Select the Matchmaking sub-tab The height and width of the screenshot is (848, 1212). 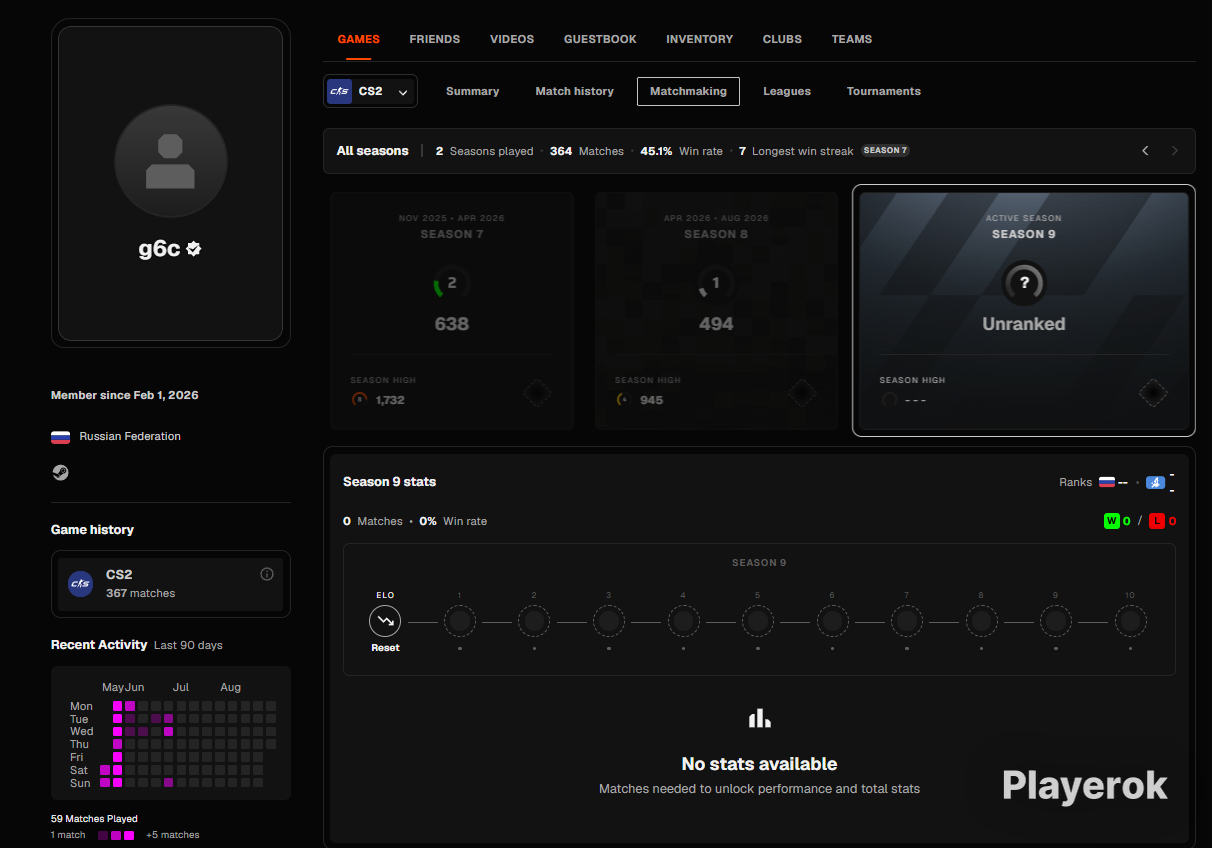688,91
